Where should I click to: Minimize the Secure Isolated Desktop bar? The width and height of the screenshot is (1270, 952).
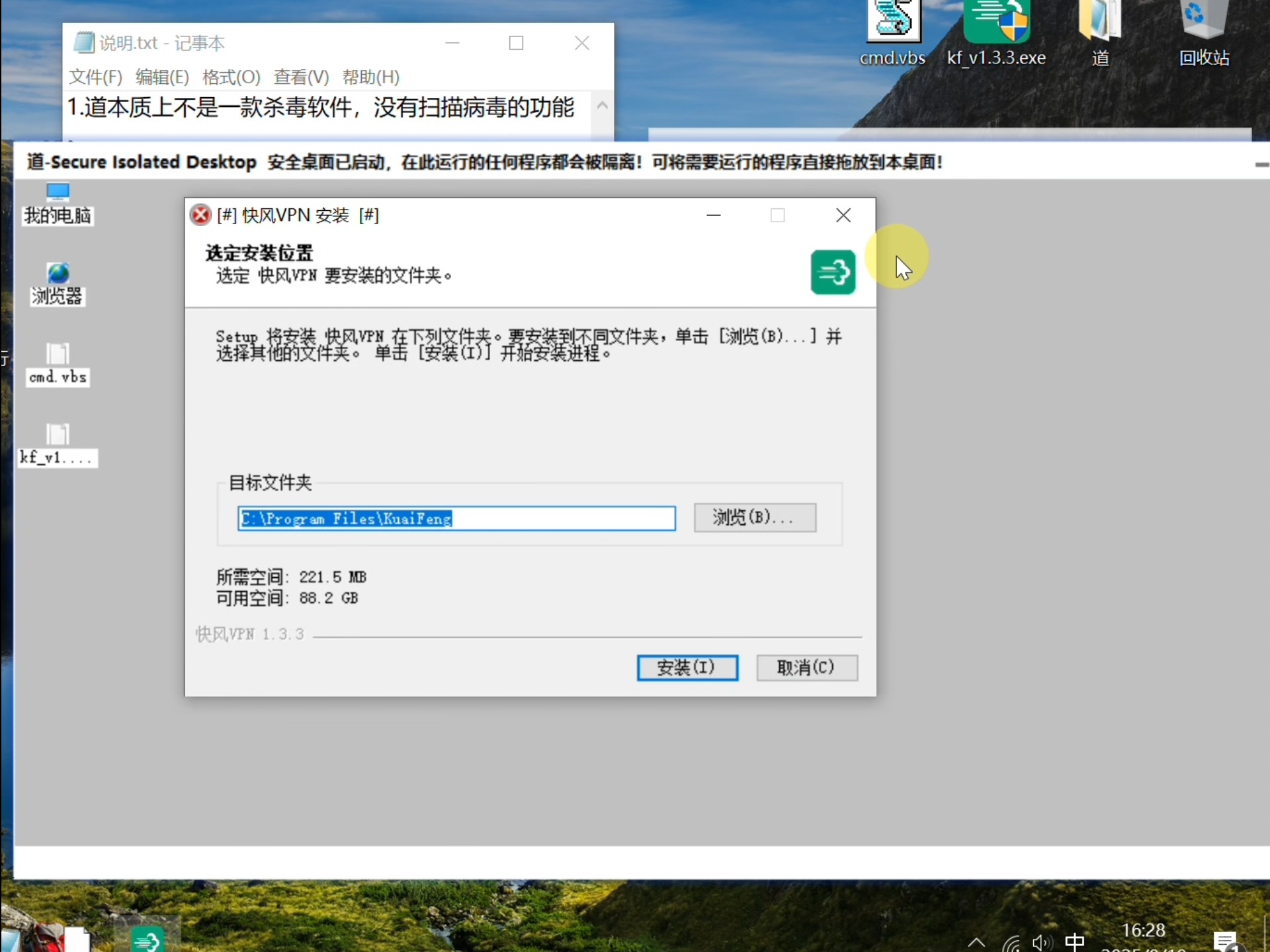coord(1261,165)
